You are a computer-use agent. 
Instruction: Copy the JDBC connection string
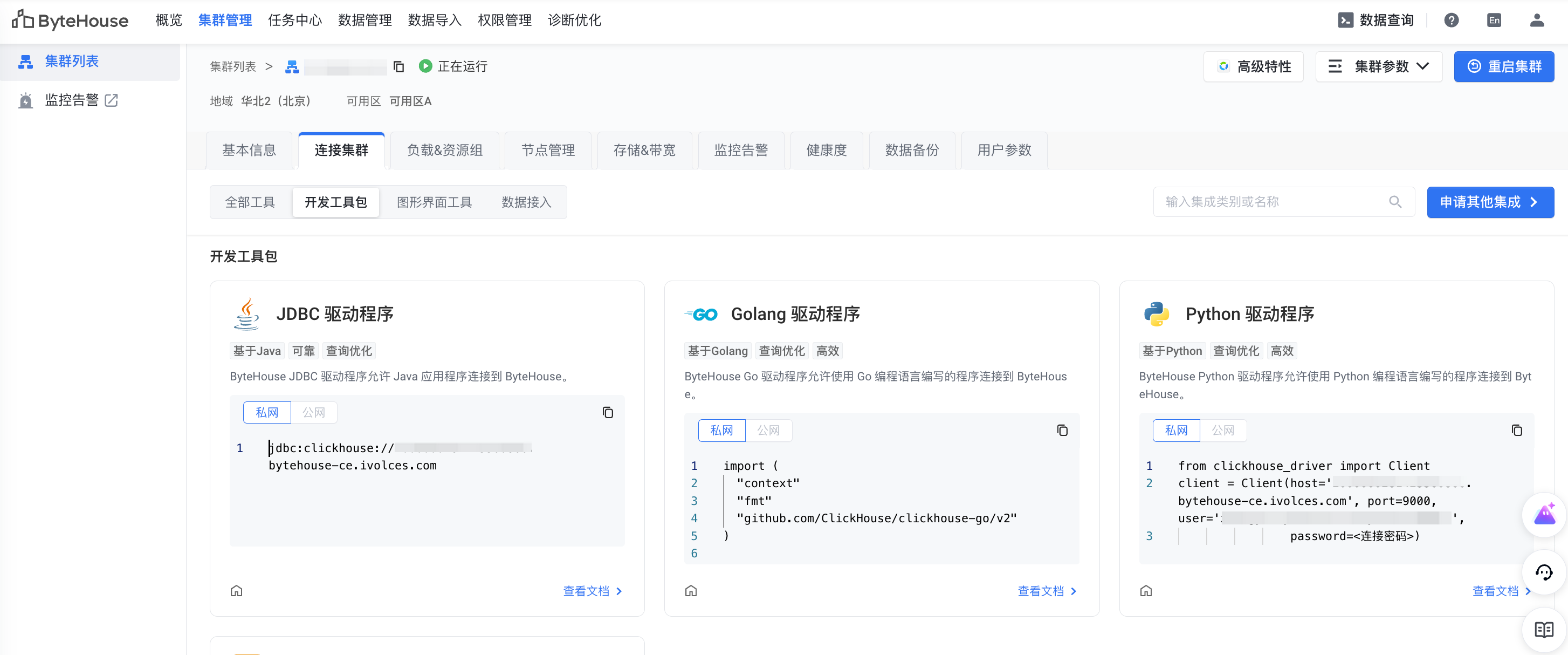click(x=608, y=413)
